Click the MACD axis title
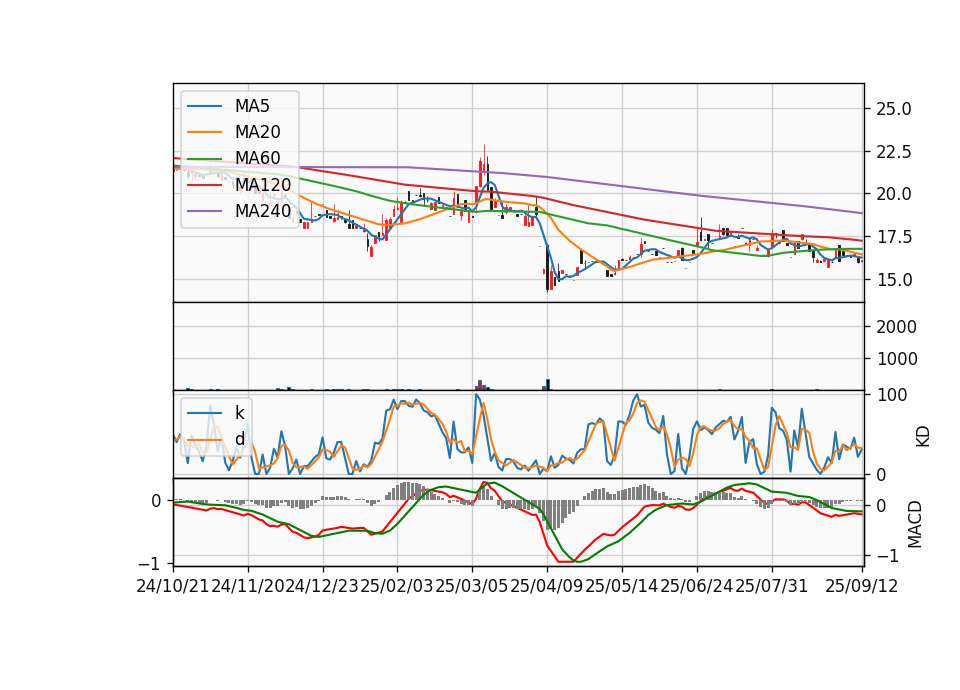 915,524
